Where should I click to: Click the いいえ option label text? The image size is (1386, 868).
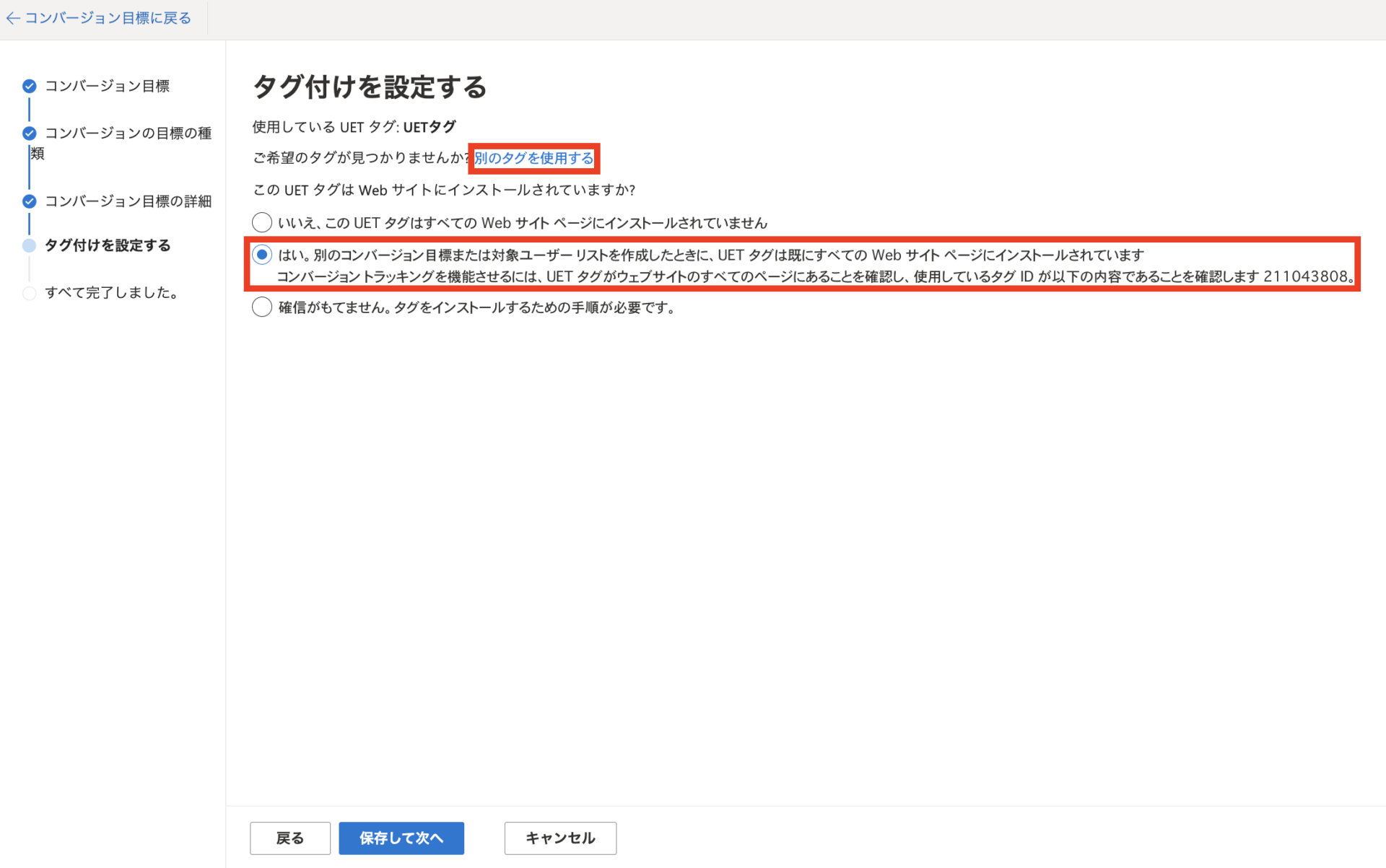(x=523, y=223)
